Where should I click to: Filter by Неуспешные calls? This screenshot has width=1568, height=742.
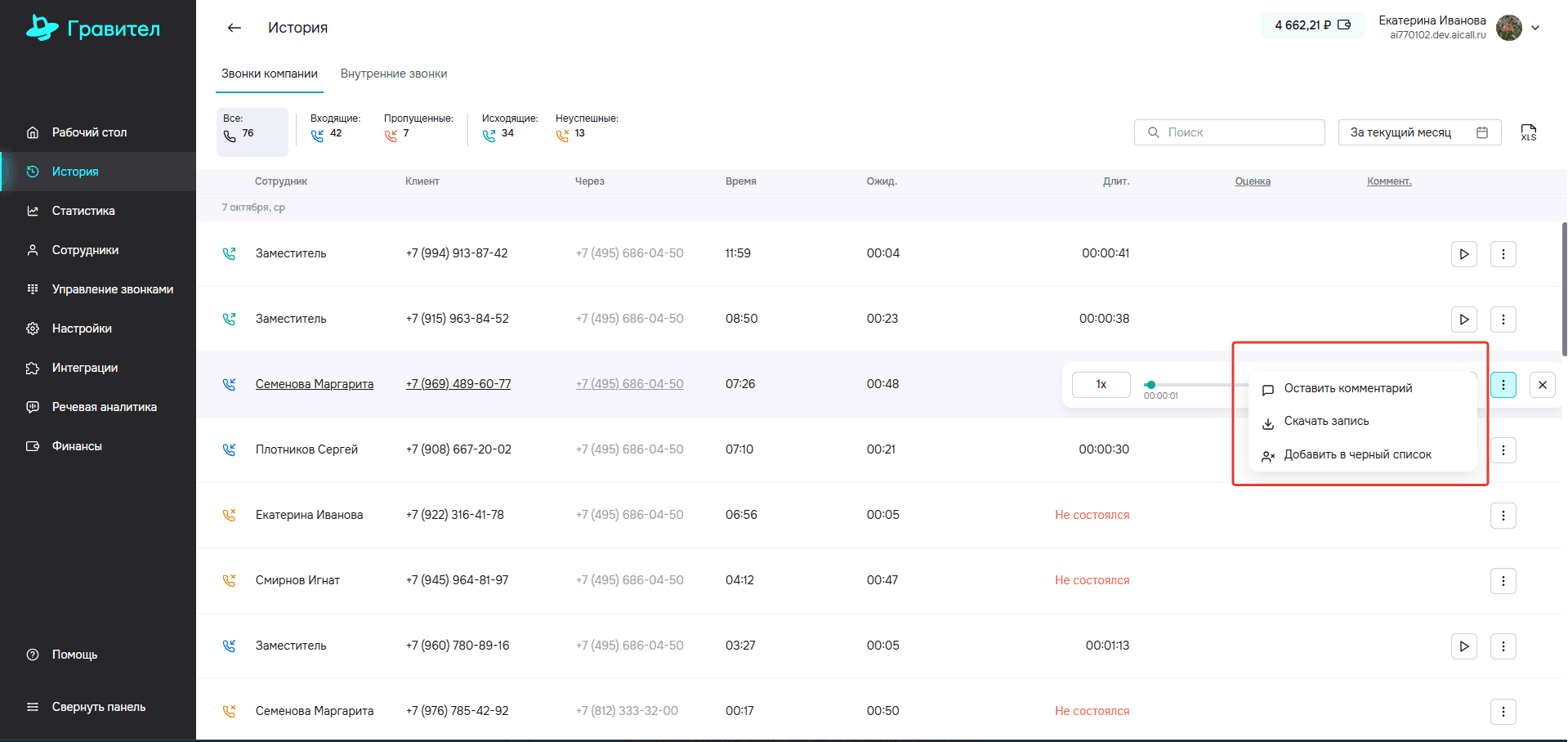click(587, 127)
